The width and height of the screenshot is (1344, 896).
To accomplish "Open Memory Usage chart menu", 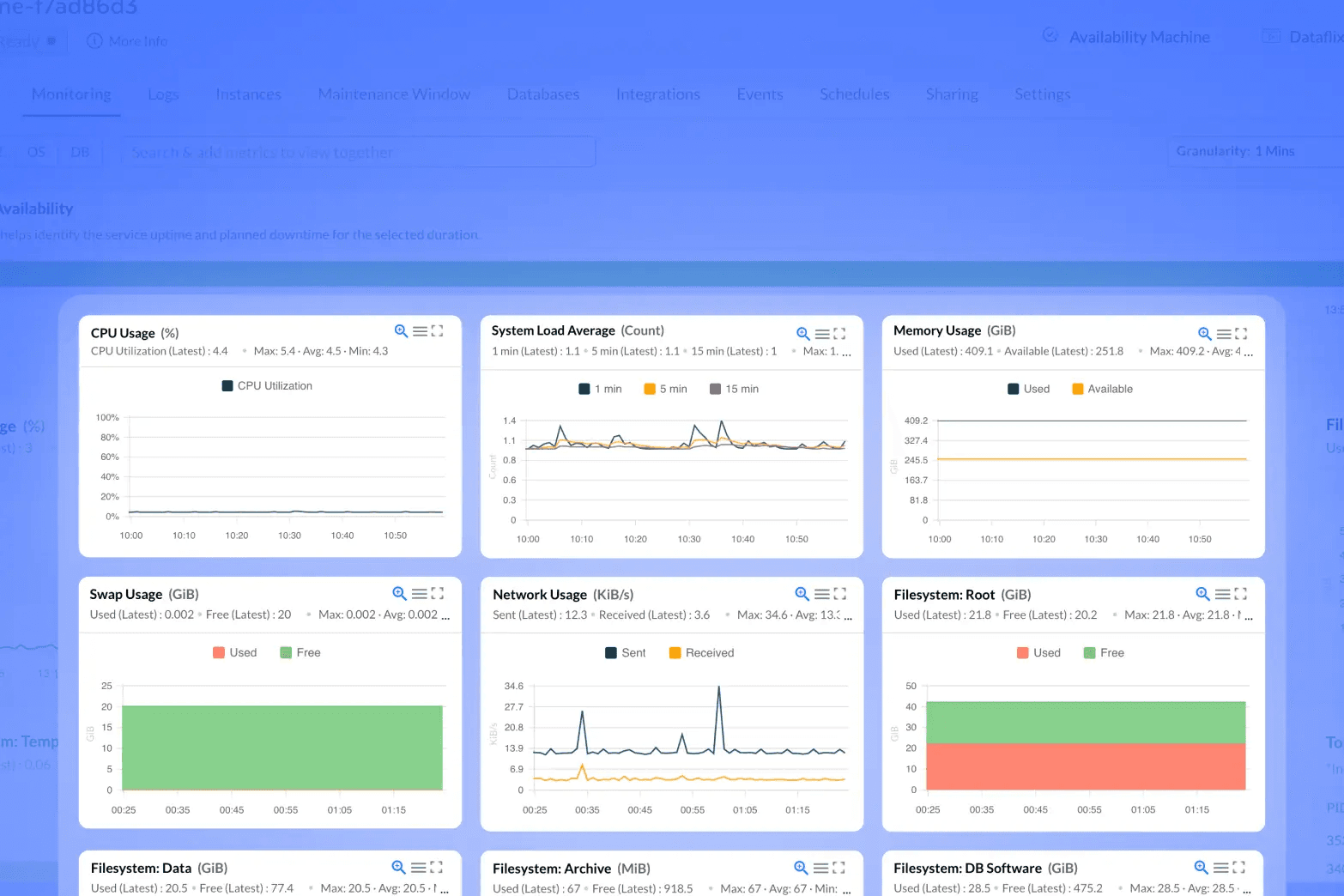I will tap(1224, 334).
